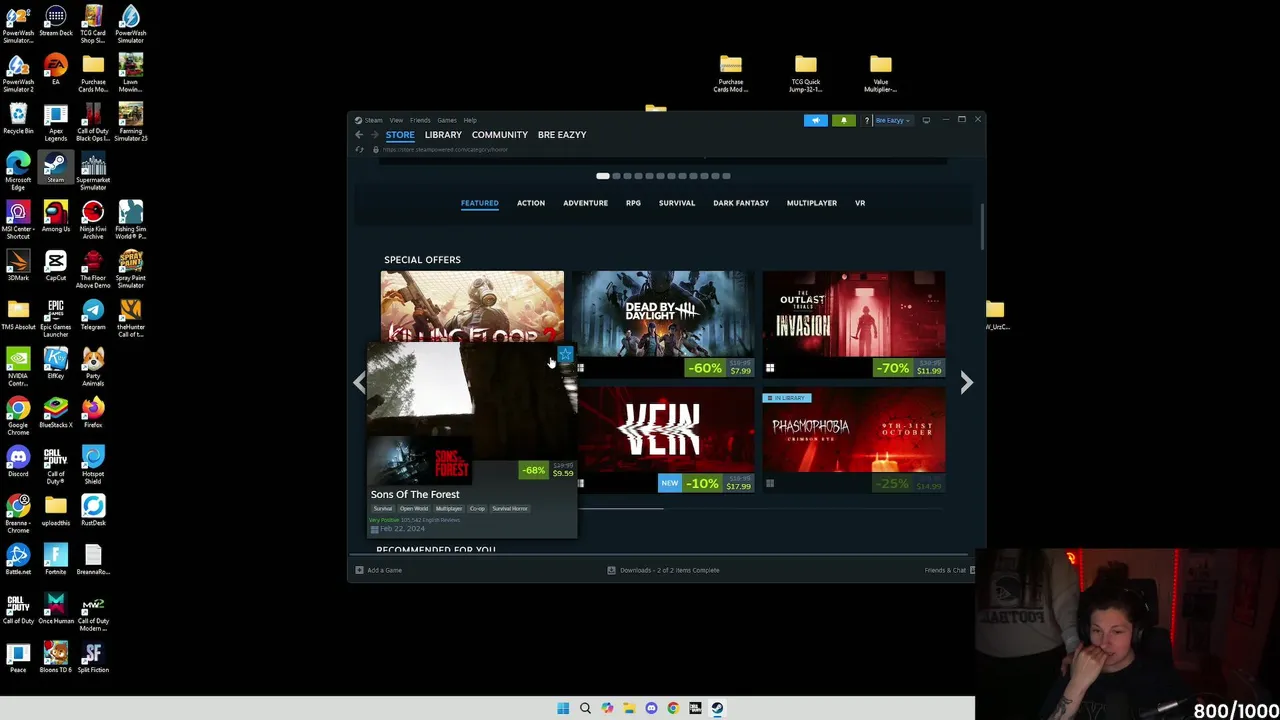The height and width of the screenshot is (720, 1280).
Task: Select the DARK FANTASY category tab
Action: click(741, 203)
